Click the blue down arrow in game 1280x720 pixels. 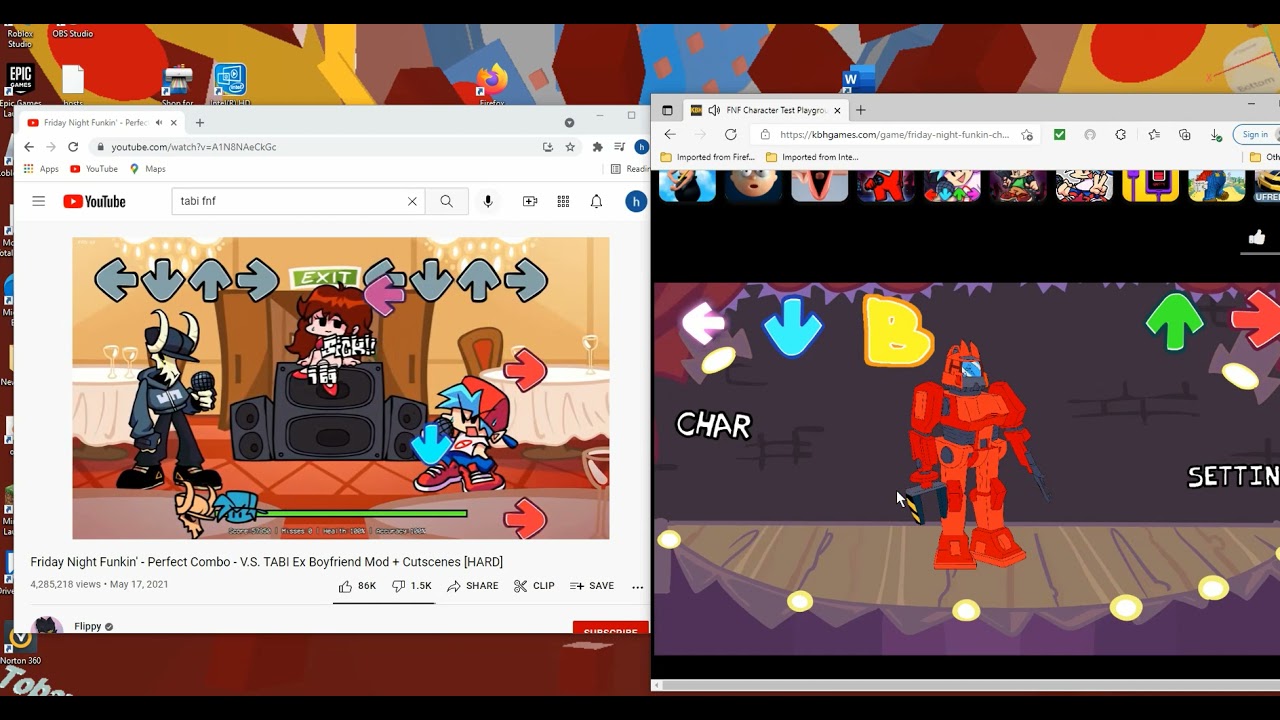[792, 327]
